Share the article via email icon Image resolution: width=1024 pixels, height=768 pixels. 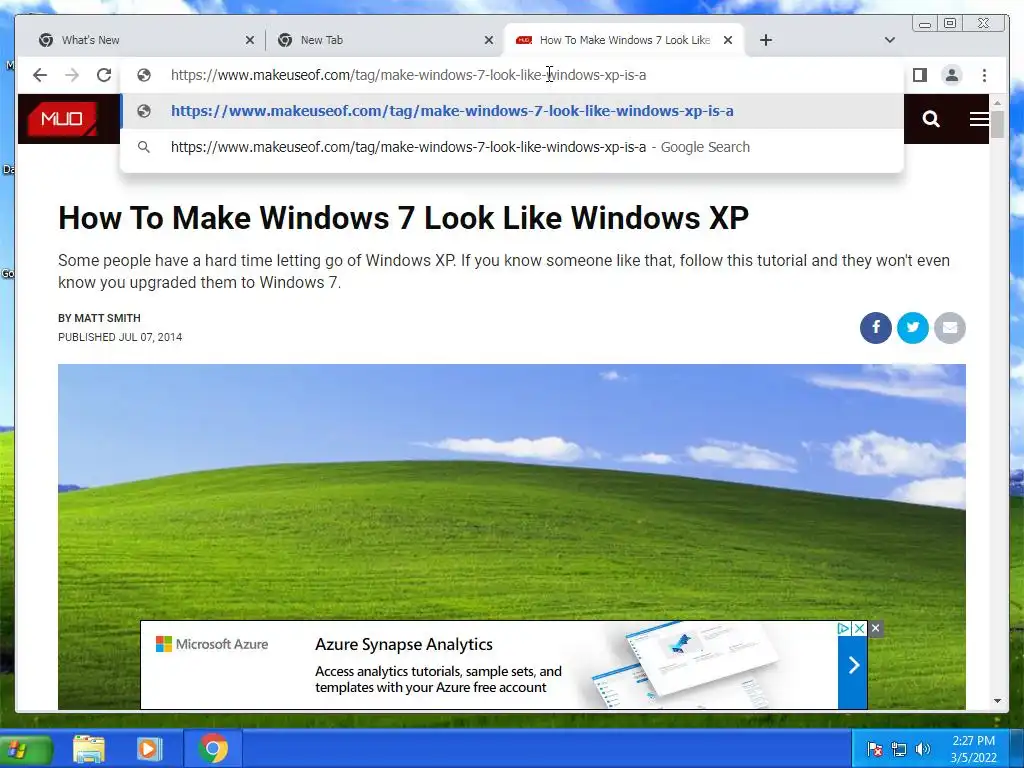950,327
